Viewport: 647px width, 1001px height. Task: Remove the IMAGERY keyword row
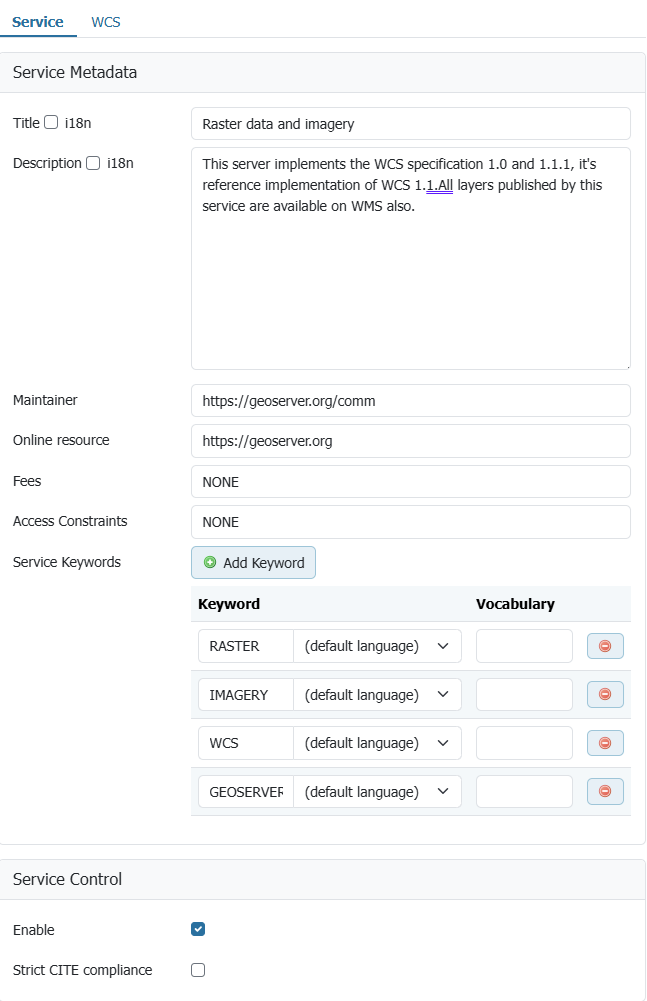[605, 694]
